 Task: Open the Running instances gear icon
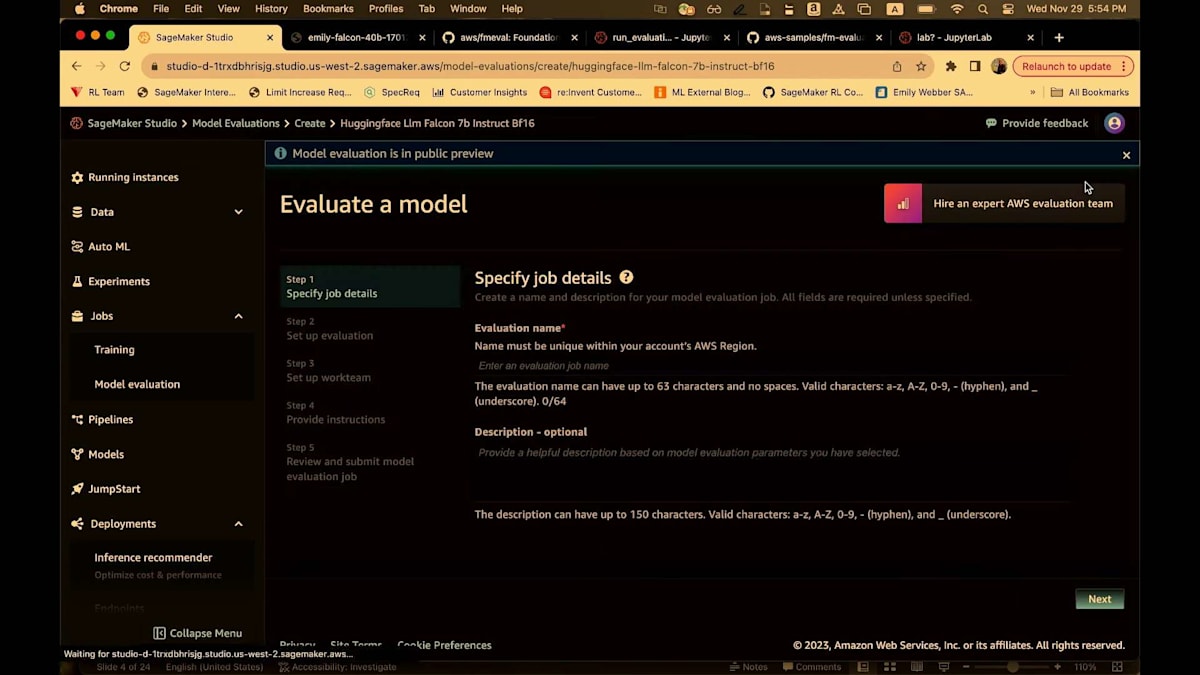coord(77,177)
